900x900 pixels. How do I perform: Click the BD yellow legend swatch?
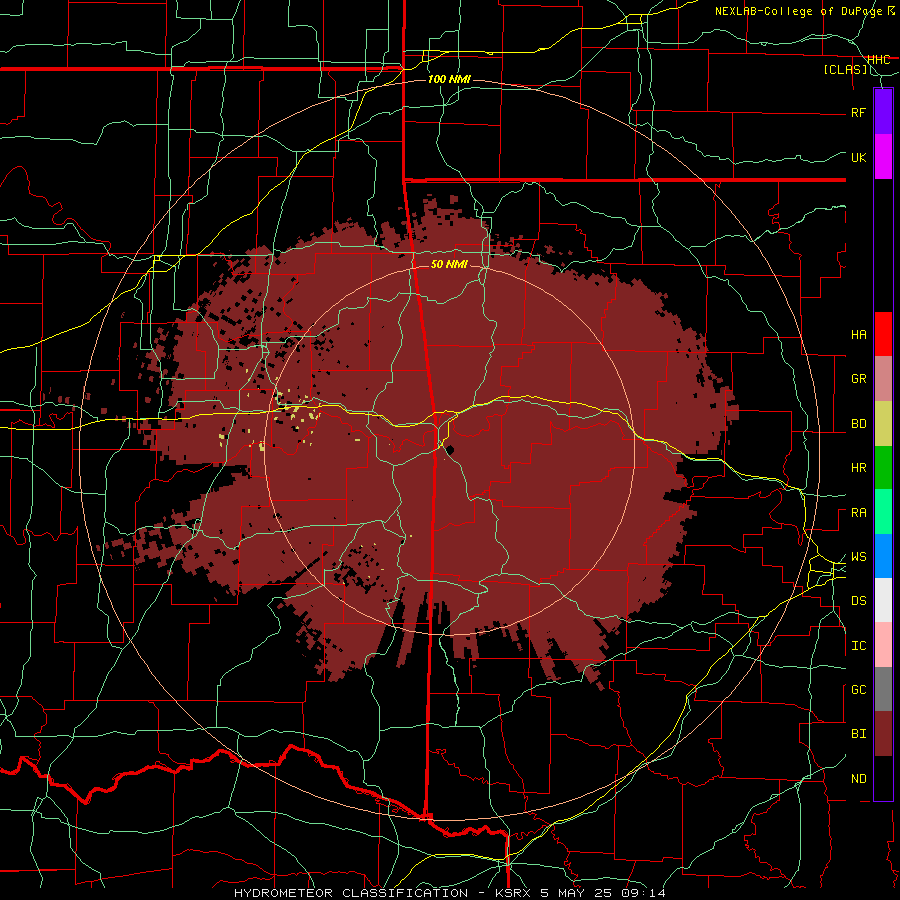point(883,423)
